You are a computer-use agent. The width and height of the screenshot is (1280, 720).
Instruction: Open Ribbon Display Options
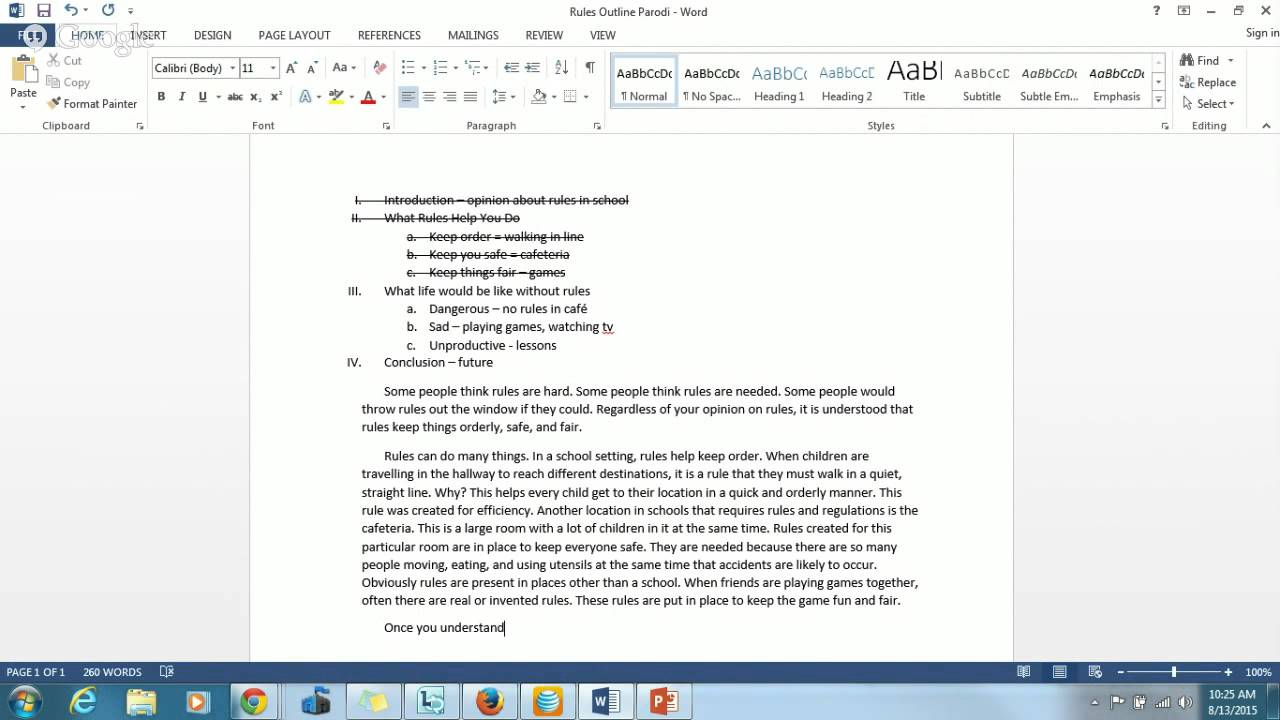pos(1184,11)
